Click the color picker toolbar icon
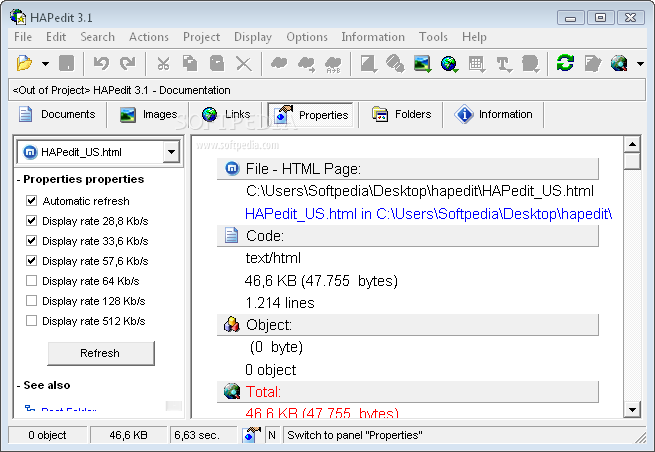The height and width of the screenshot is (452, 655). [368, 63]
